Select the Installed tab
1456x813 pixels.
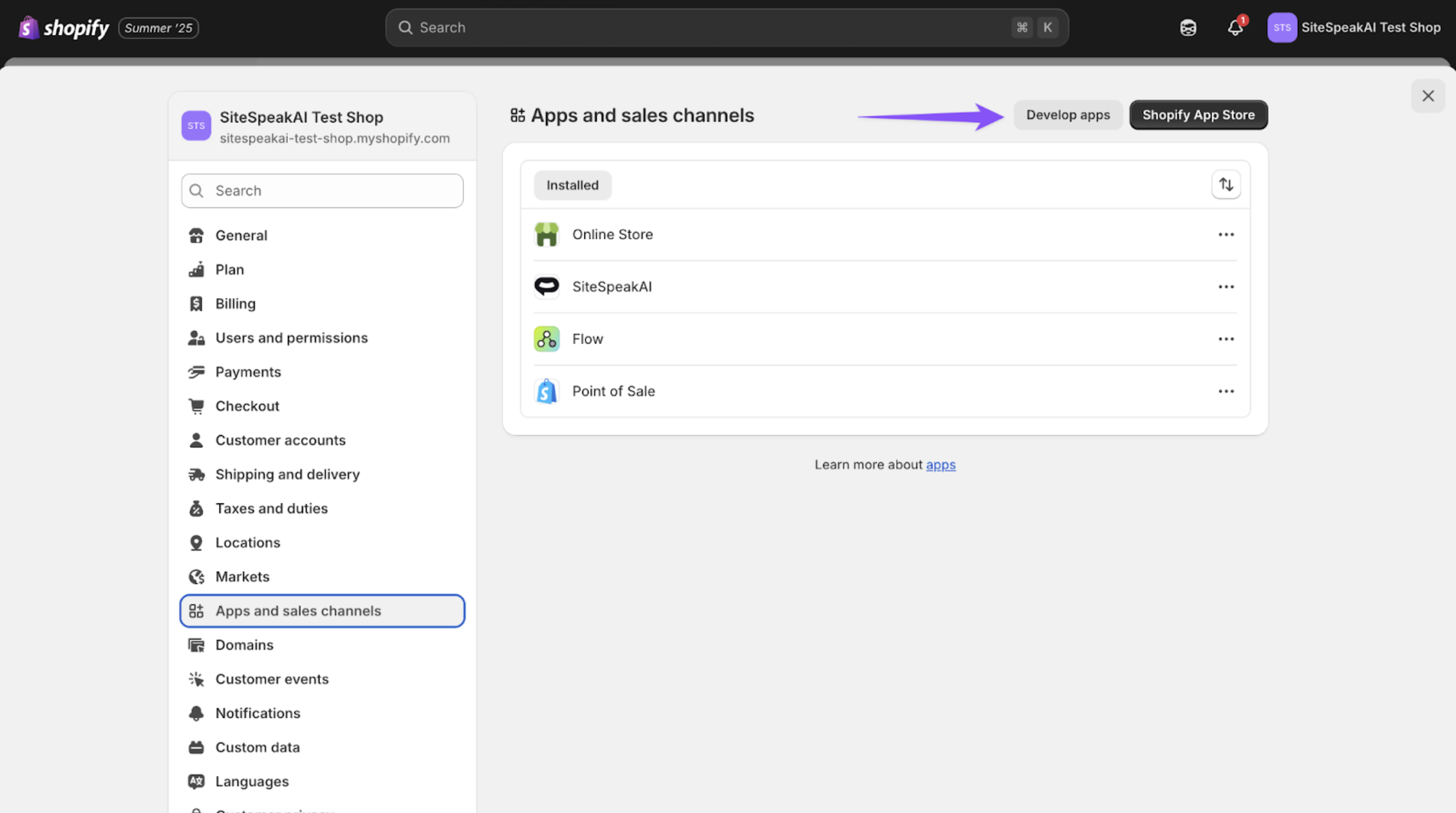coord(572,185)
